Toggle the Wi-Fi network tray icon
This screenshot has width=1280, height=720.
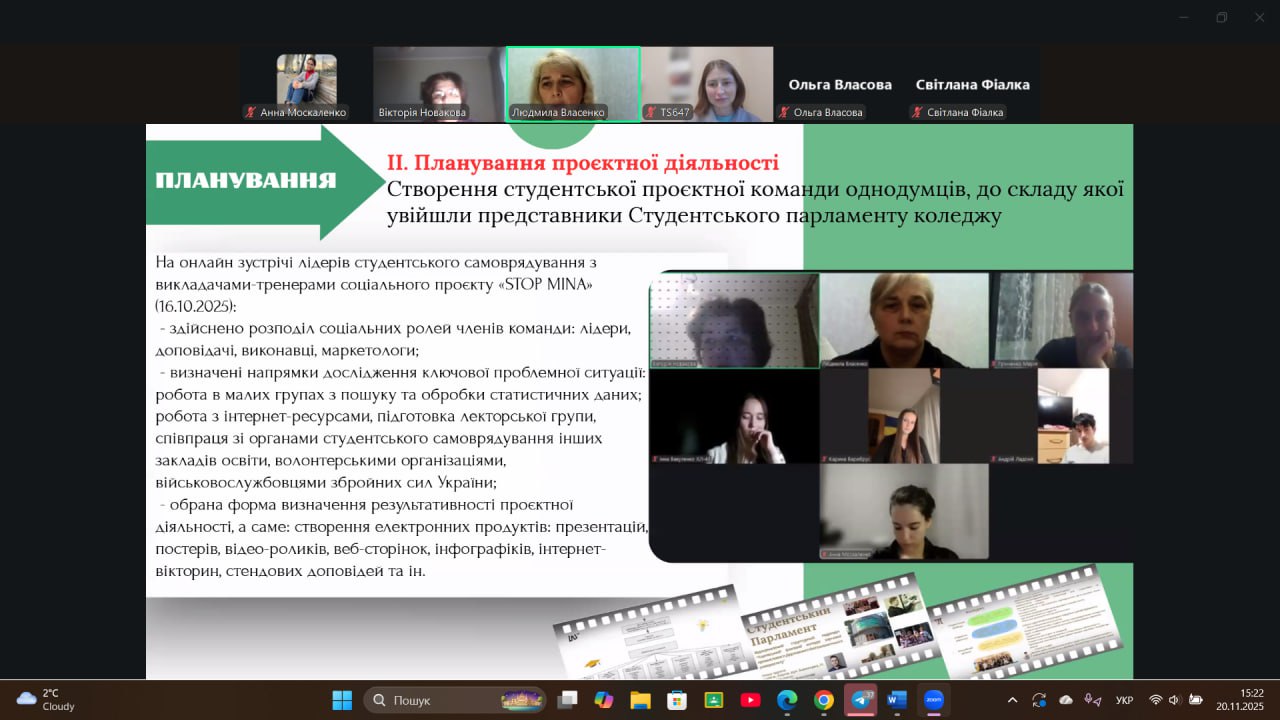coord(1155,700)
